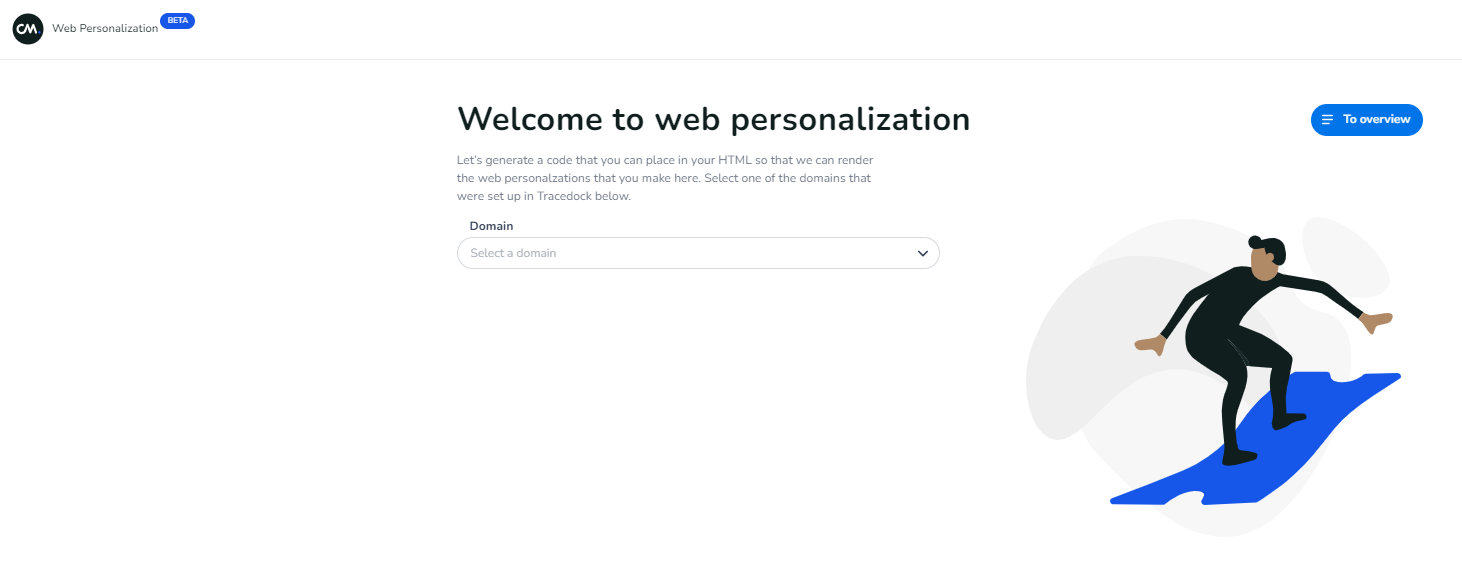This screenshot has height=566, width=1462.
Task: Click the surfer's outstretched right-side hand
Action: coord(1378,322)
